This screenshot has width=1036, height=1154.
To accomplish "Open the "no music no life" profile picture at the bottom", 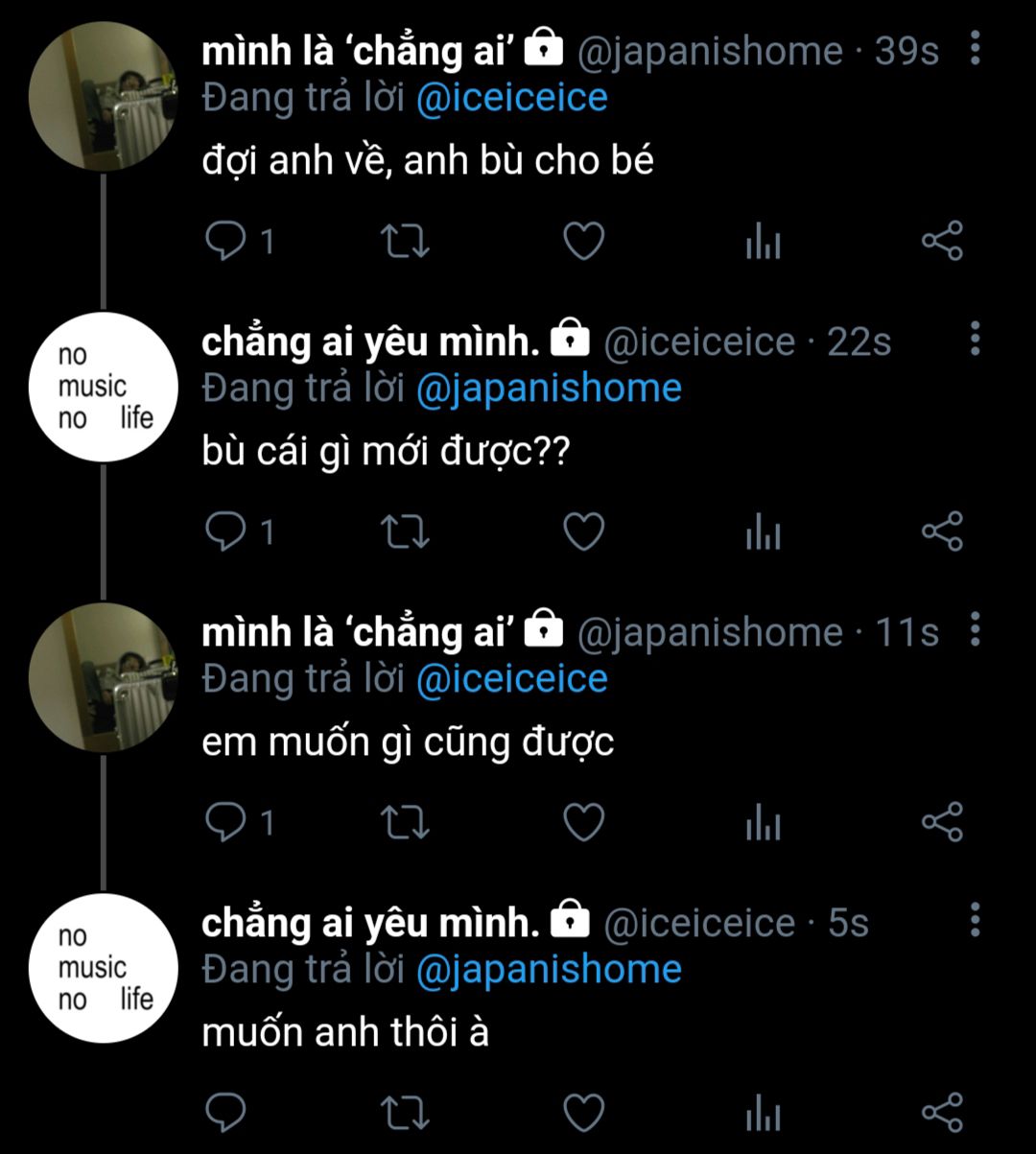I will pos(104,968).
